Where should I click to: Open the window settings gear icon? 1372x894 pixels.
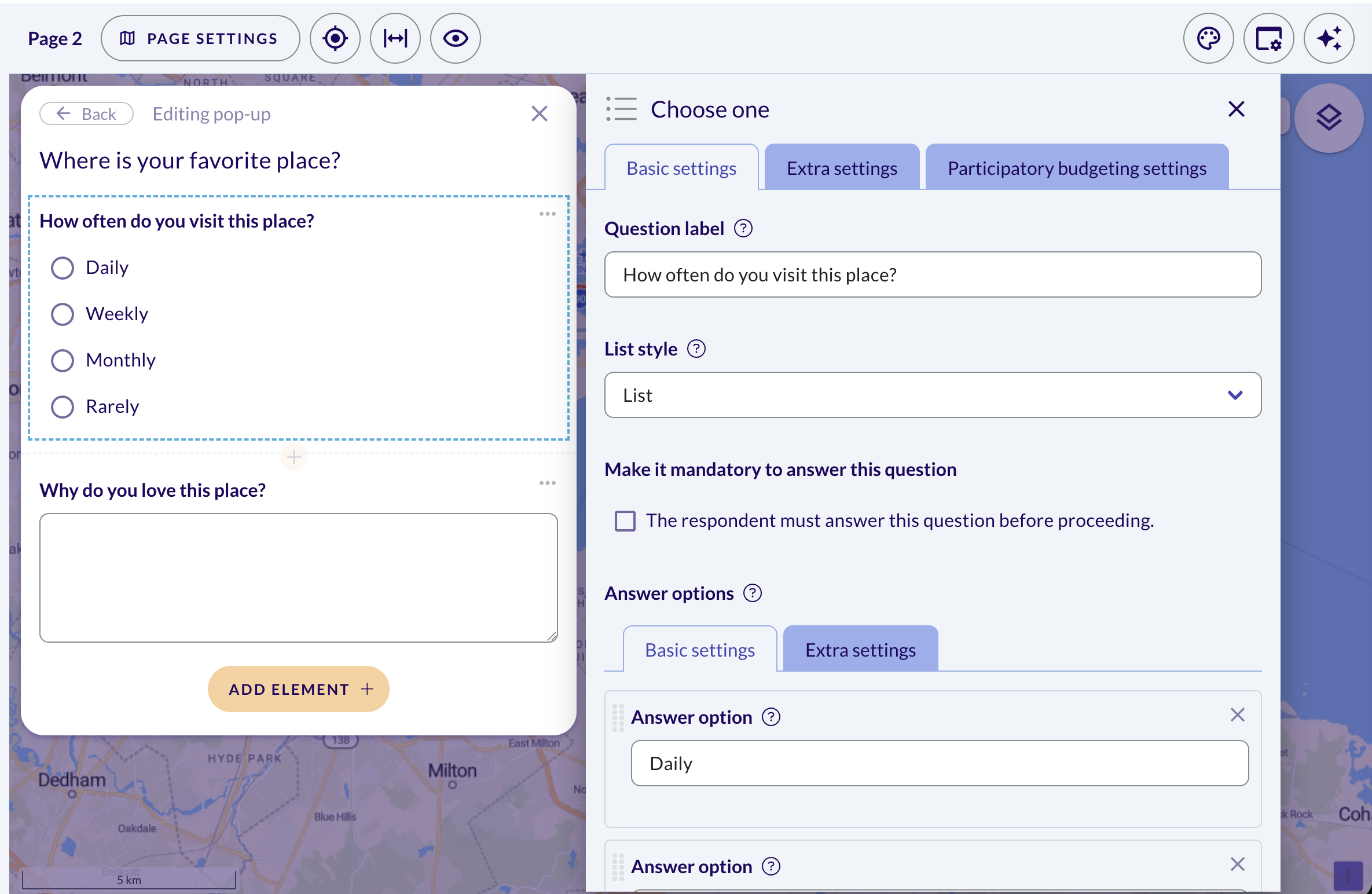[1268, 38]
